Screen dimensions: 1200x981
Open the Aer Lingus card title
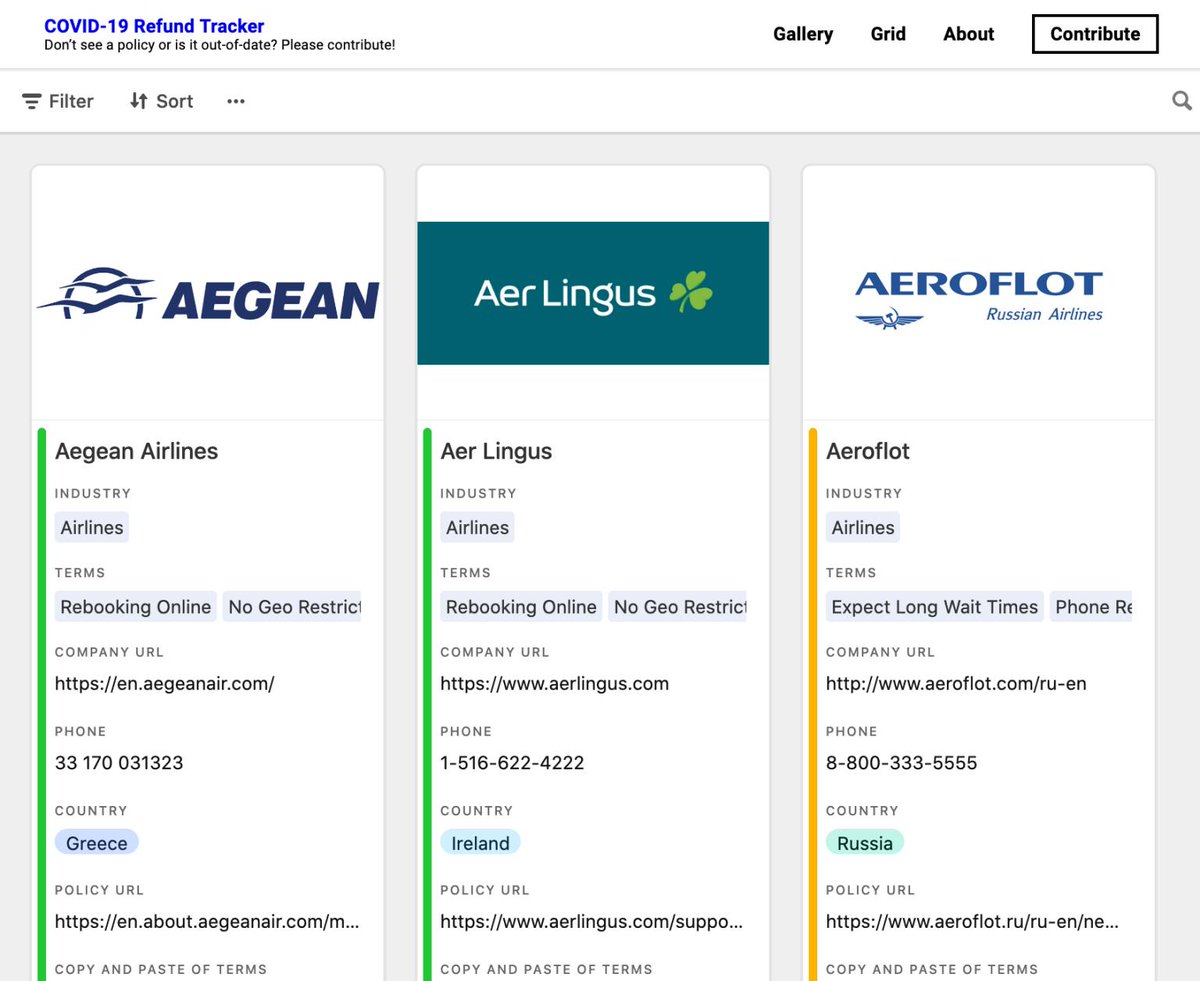tap(496, 451)
